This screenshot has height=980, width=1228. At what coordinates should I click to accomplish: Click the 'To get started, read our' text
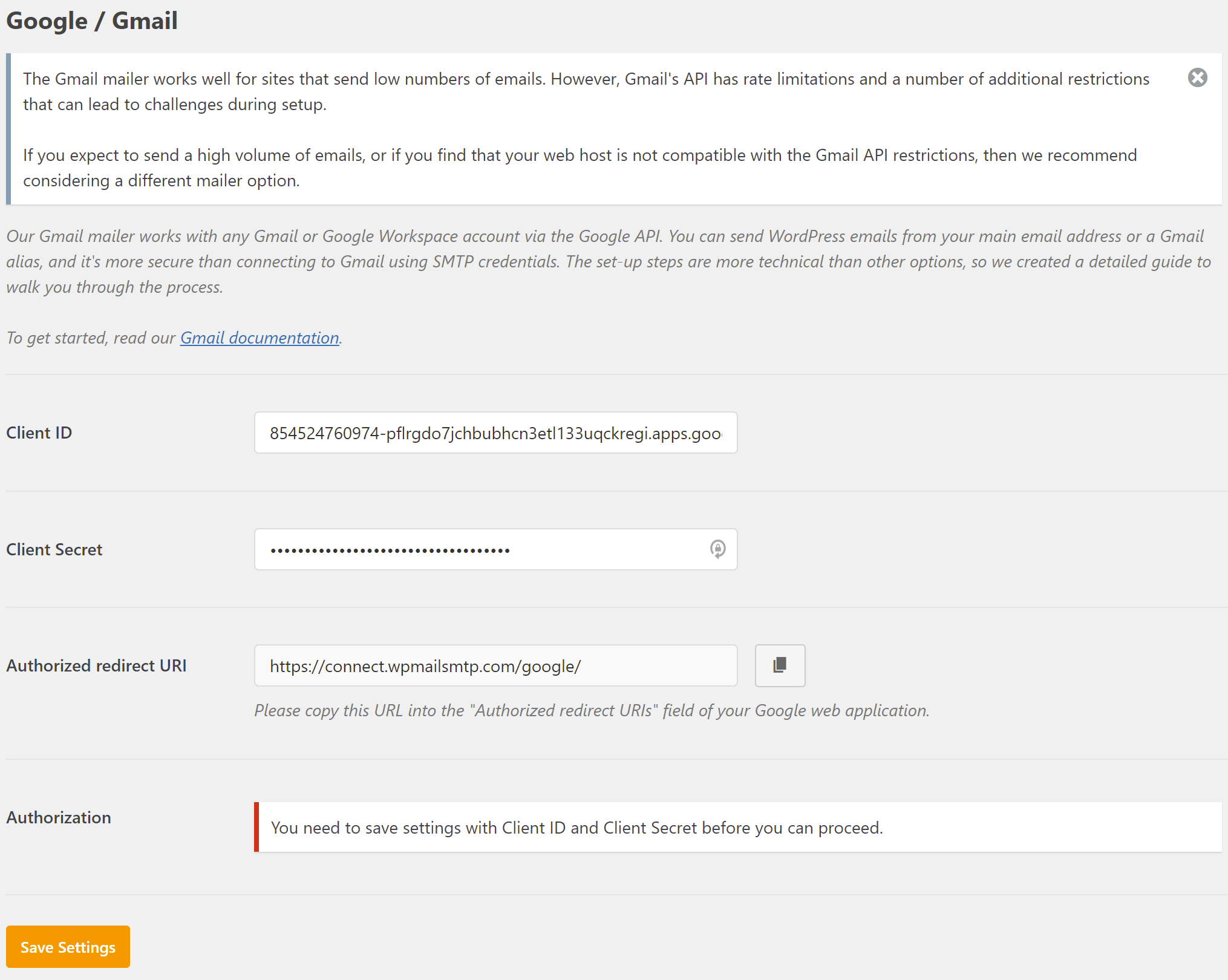click(x=91, y=338)
